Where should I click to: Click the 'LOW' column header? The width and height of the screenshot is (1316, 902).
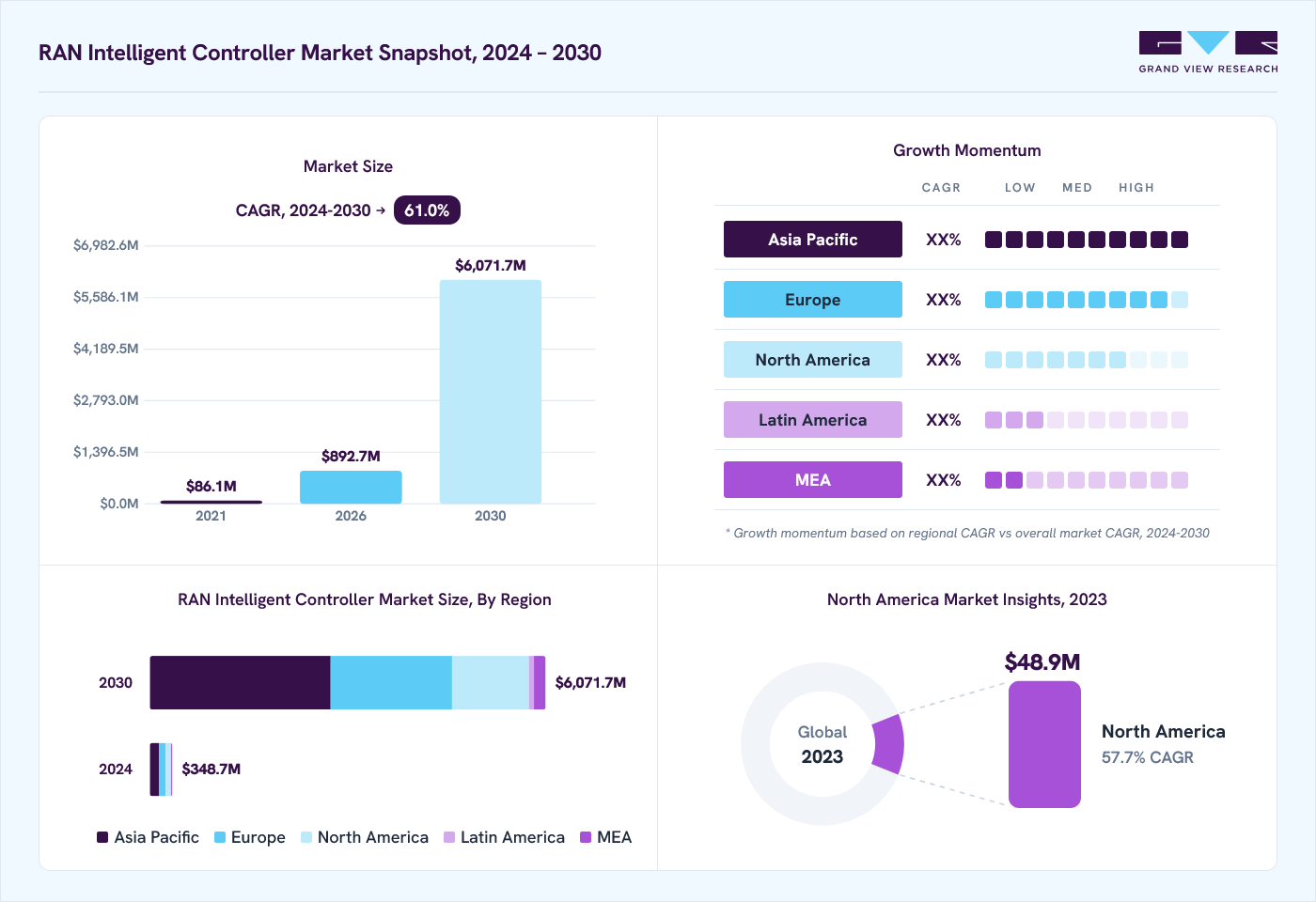[1020, 188]
